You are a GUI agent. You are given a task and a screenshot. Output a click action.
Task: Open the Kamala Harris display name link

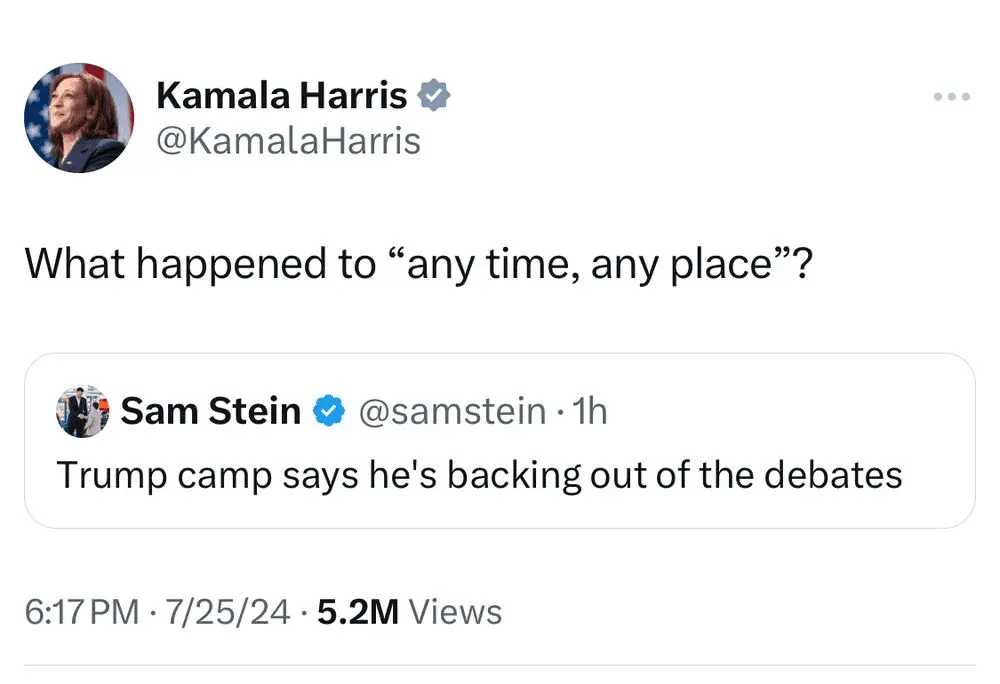click(282, 96)
